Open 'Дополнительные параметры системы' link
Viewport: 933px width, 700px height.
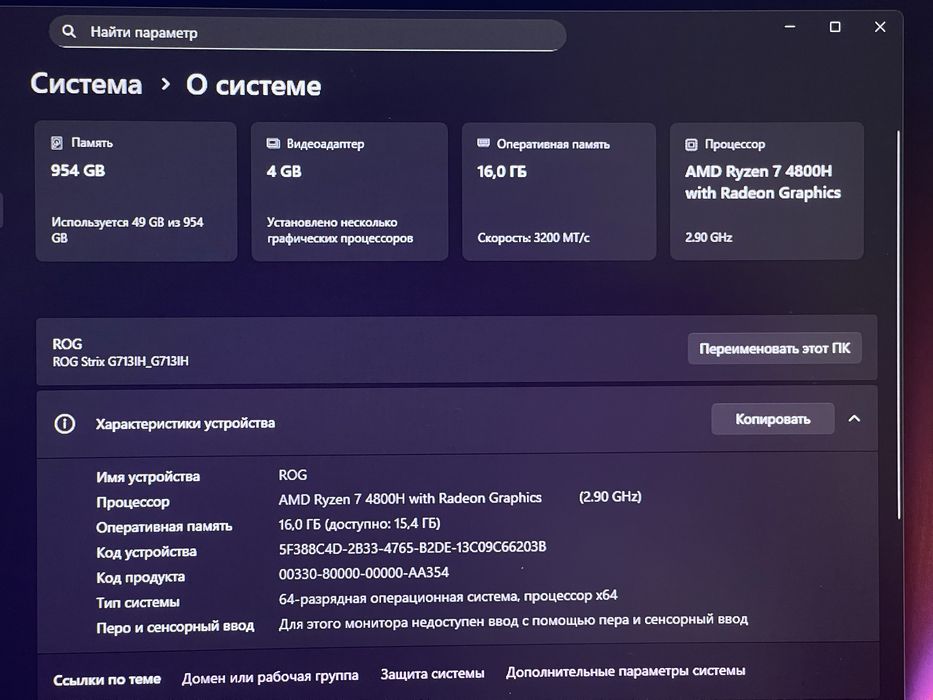[x=625, y=671]
